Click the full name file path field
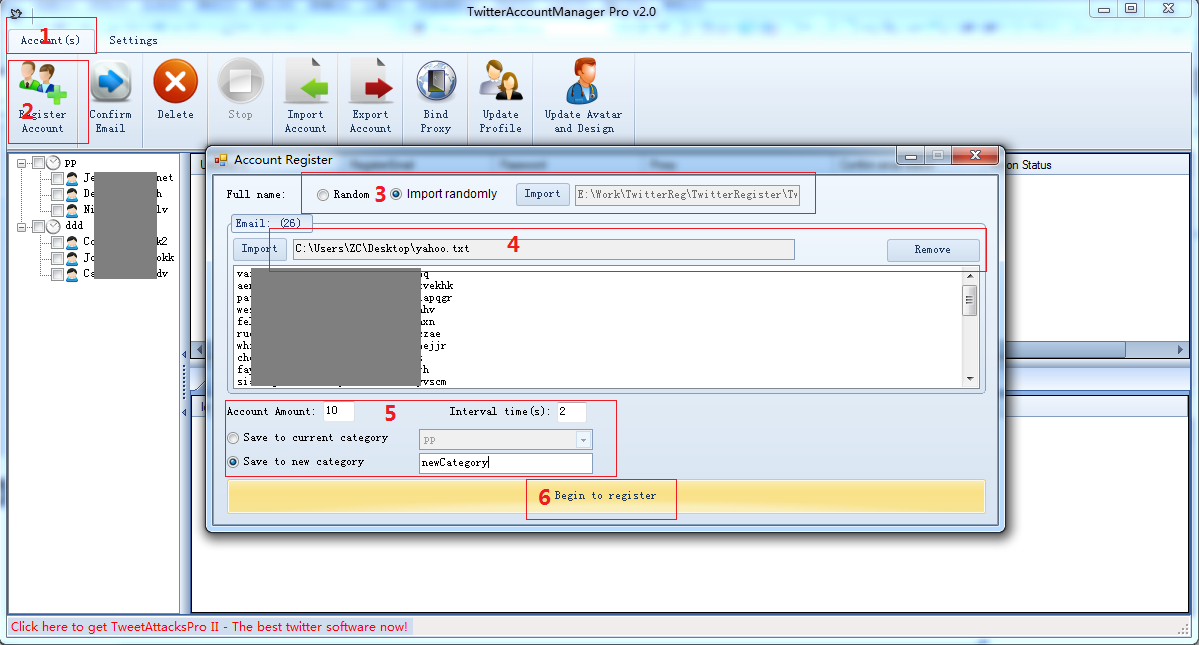 pyautogui.click(x=687, y=195)
